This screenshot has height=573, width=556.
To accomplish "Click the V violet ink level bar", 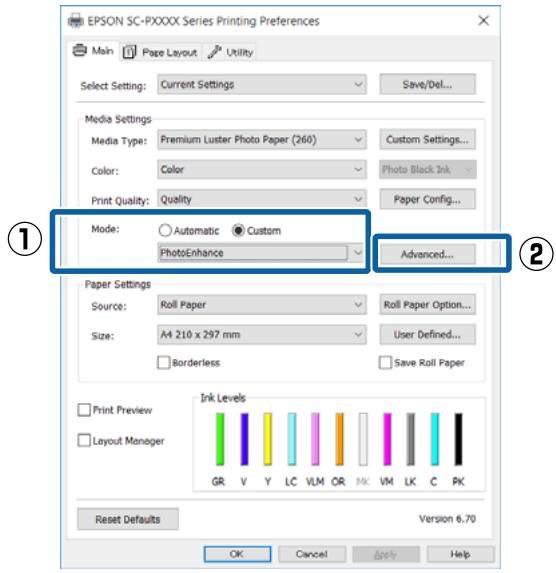I will point(244,439).
